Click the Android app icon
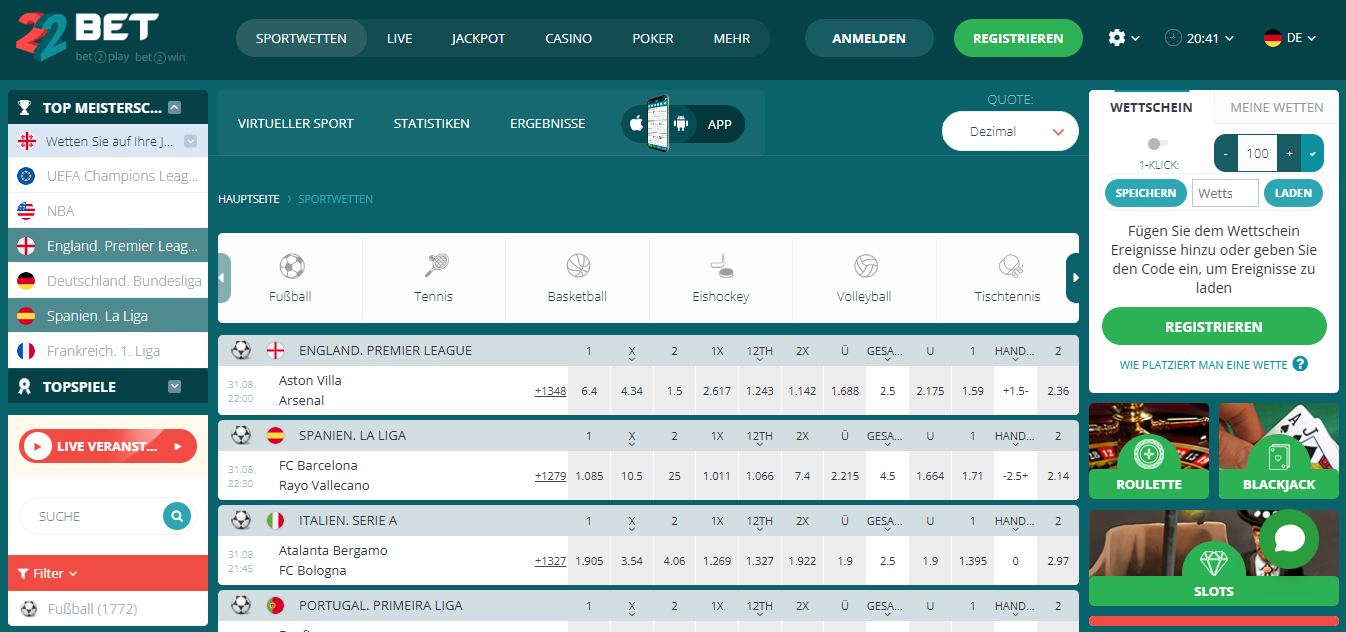 pyautogui.click(x=682, y=124)
